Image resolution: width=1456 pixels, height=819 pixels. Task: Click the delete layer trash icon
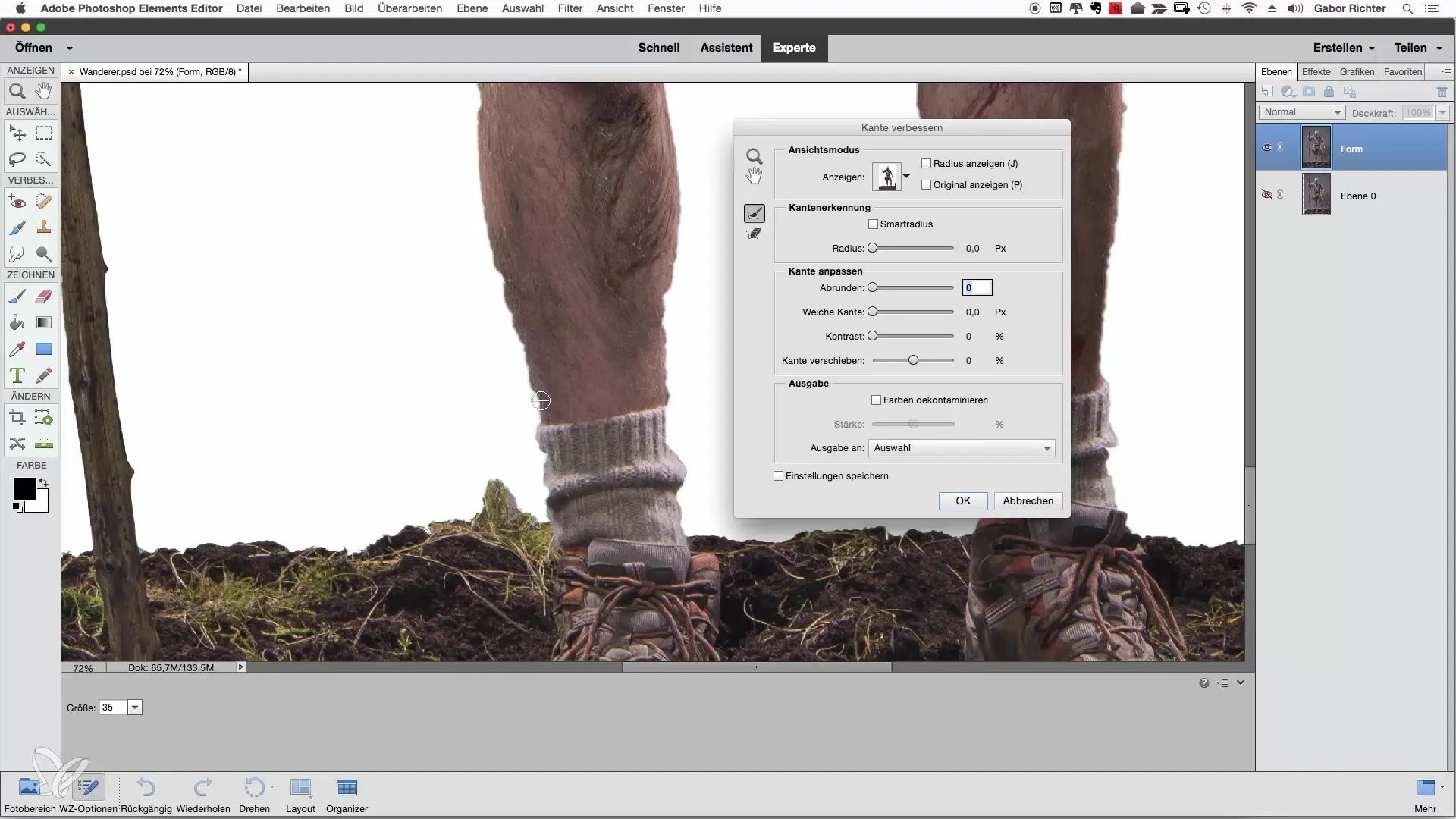(x=1442, y=92)
